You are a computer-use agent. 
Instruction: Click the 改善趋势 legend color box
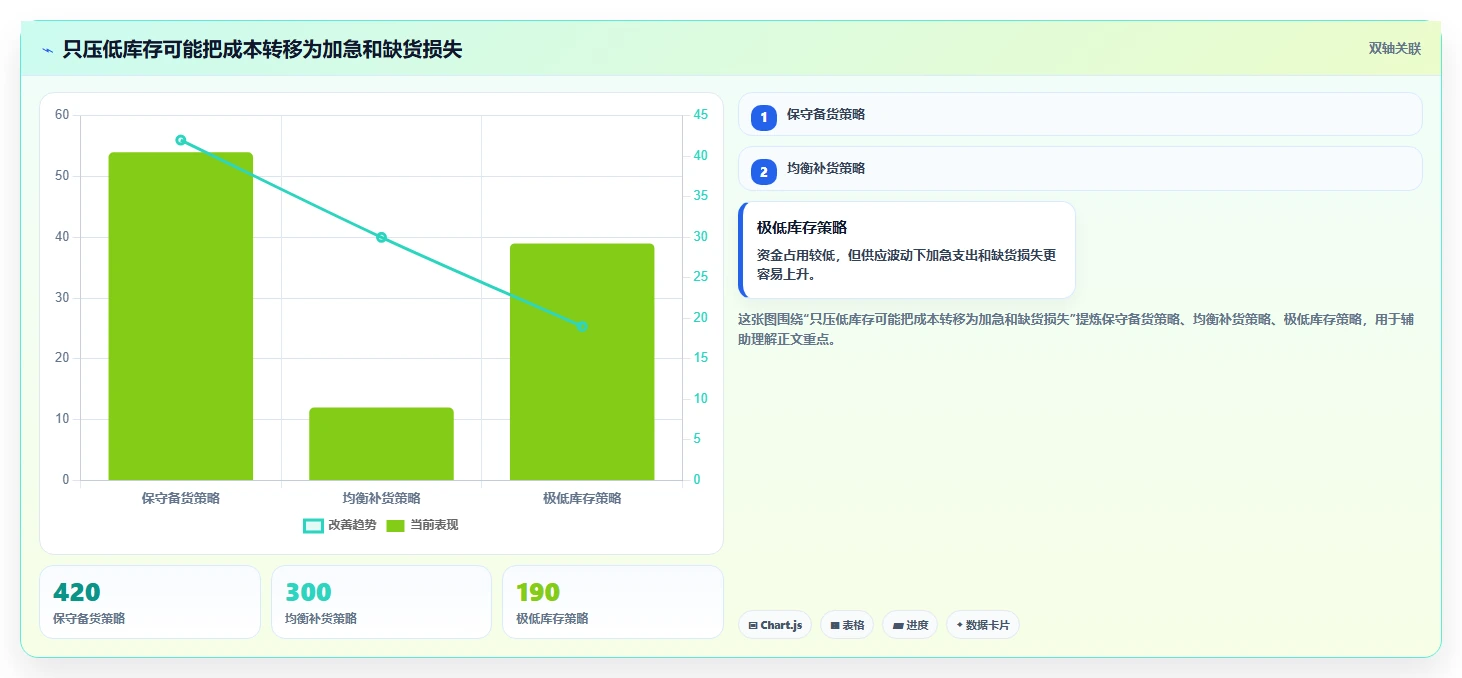[313, 526]
